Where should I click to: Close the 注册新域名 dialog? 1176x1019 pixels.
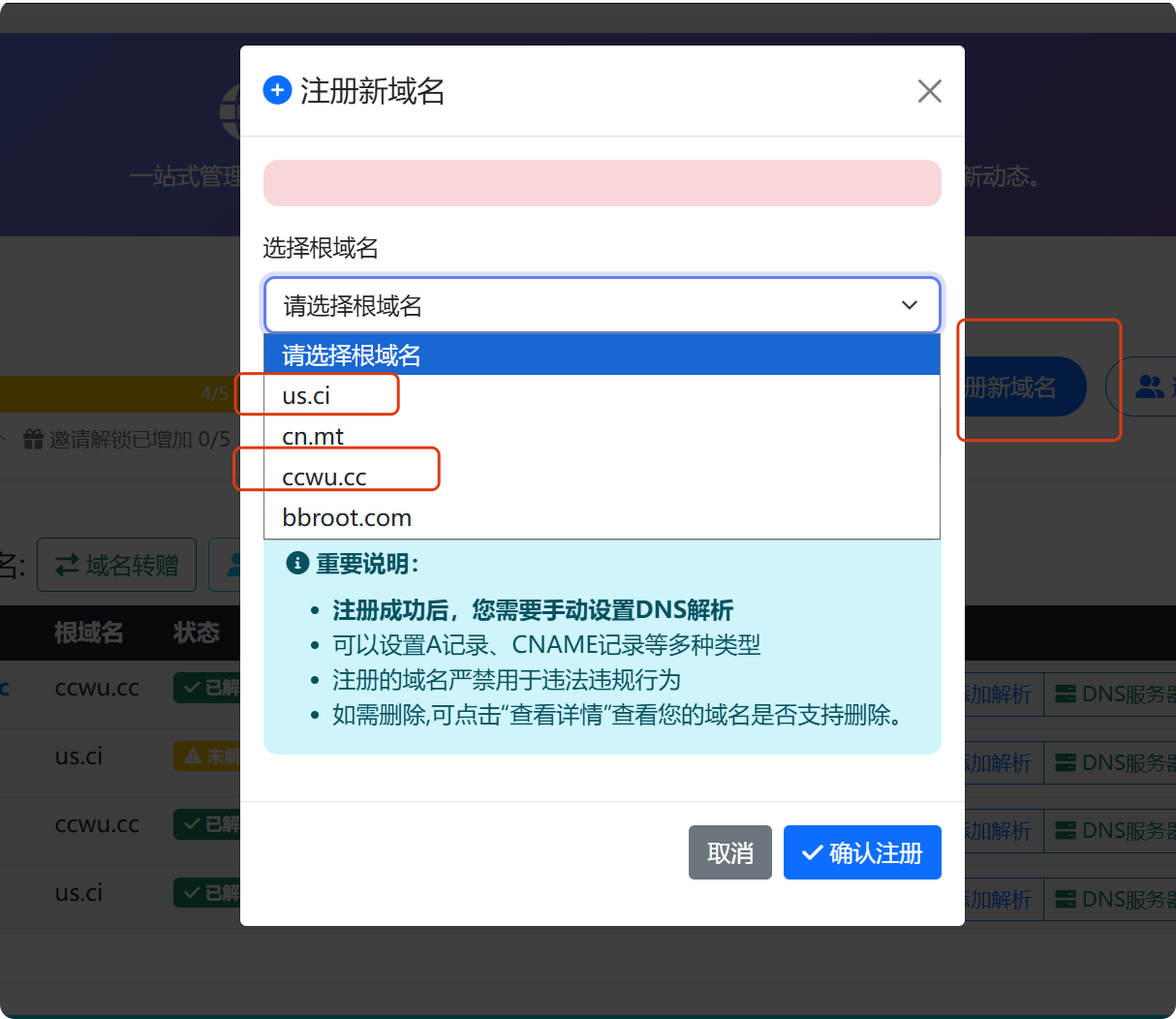929,91
